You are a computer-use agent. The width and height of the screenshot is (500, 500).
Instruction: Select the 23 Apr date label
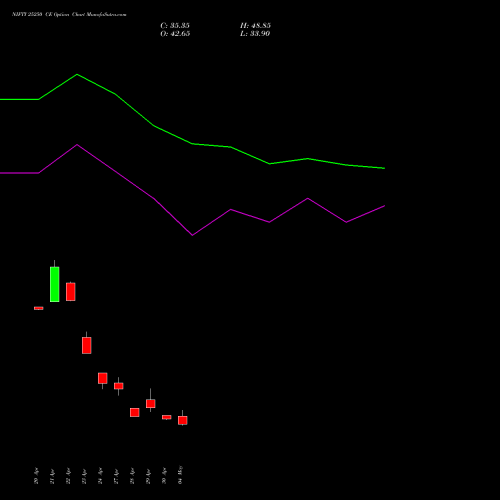pos(84,476)
